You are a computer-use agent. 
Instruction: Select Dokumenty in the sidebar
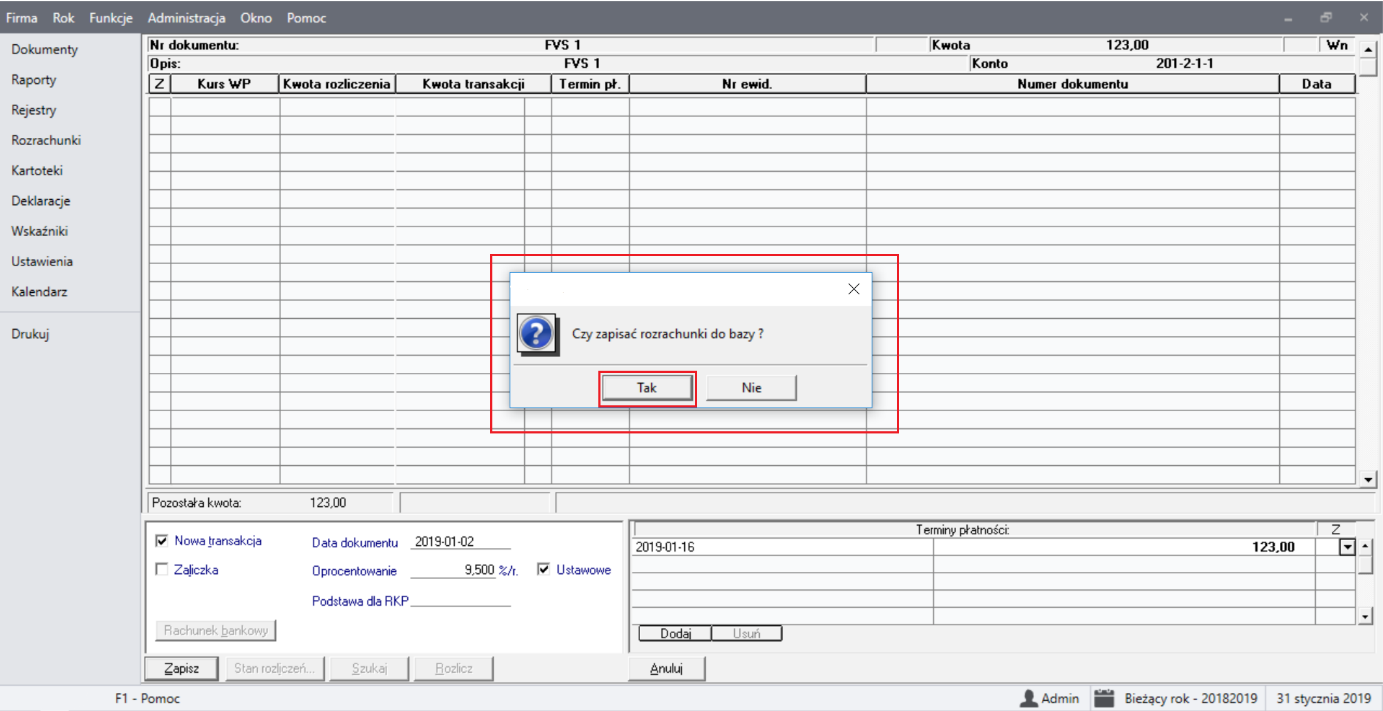[x=44, y=50]
